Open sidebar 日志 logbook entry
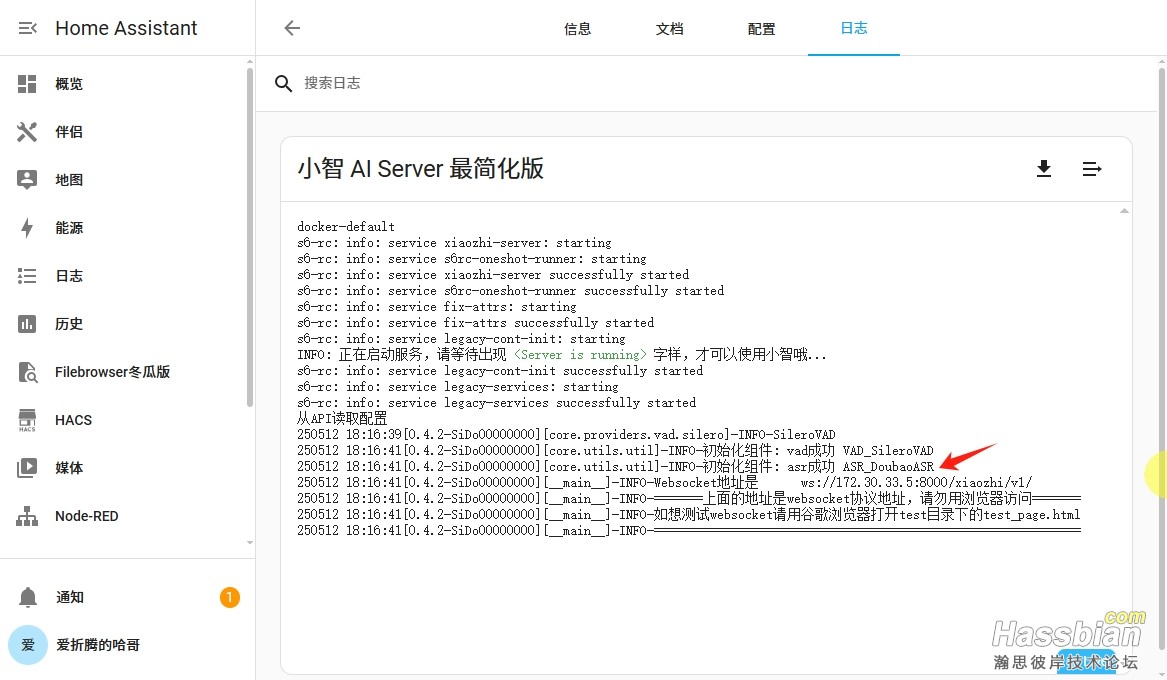 click(124, 276)
